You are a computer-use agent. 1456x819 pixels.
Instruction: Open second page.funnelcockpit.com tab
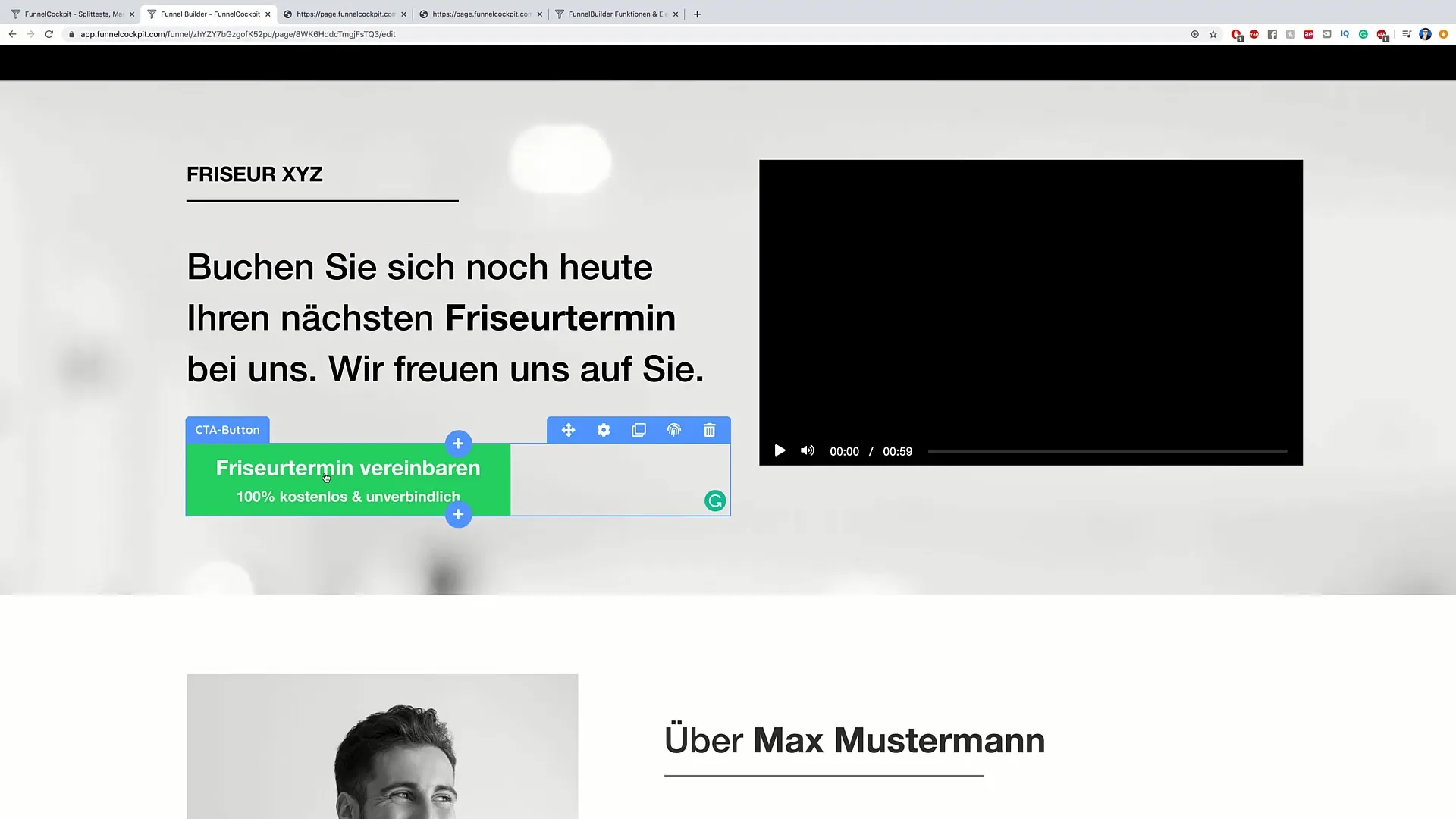click(481, 14)
